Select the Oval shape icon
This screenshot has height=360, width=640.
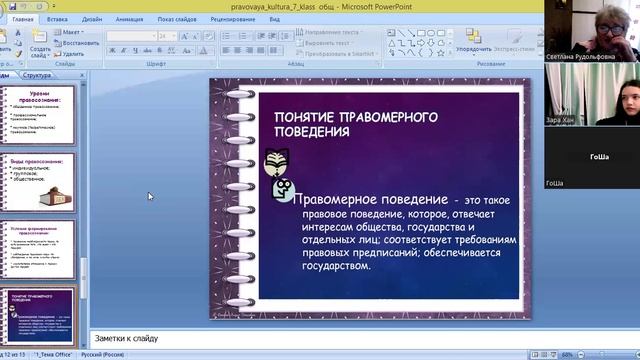point(431,33)
